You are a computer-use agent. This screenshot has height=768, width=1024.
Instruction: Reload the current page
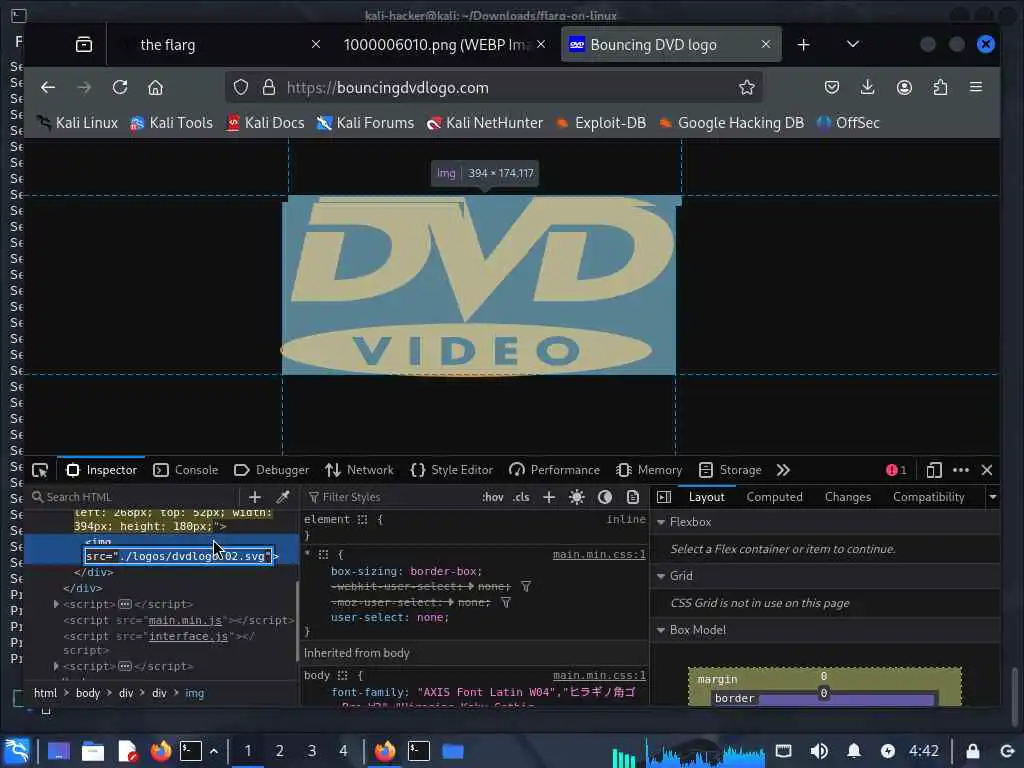coord(120,88)
